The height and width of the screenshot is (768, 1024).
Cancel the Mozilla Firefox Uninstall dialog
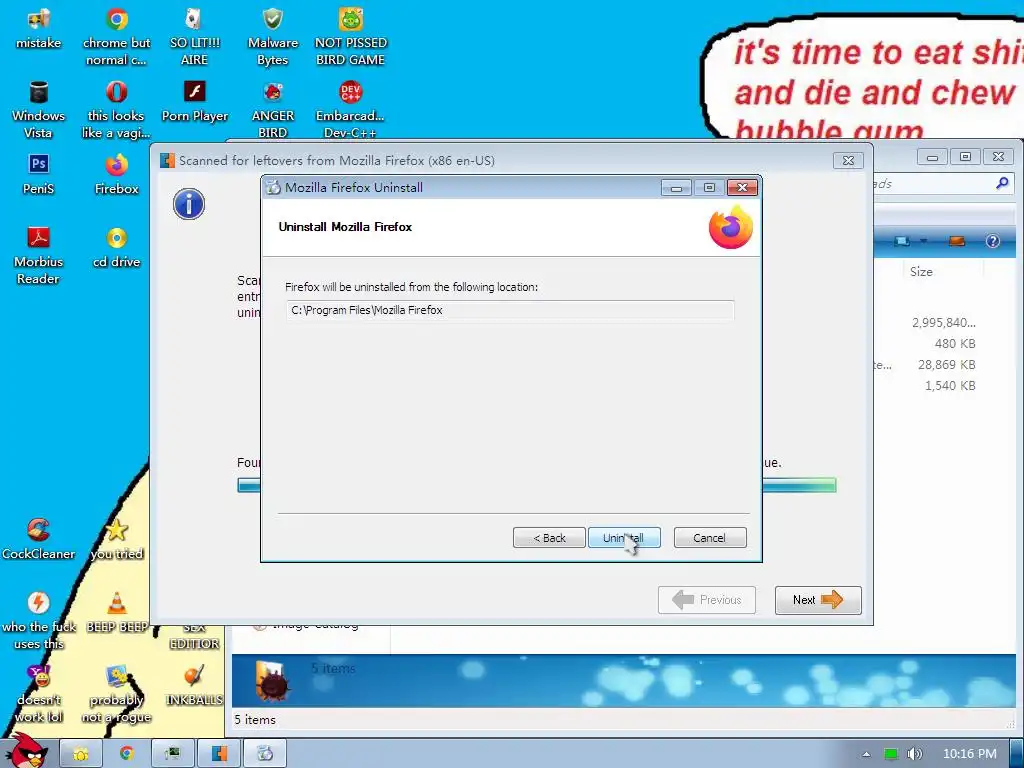[x=709, y=538]
